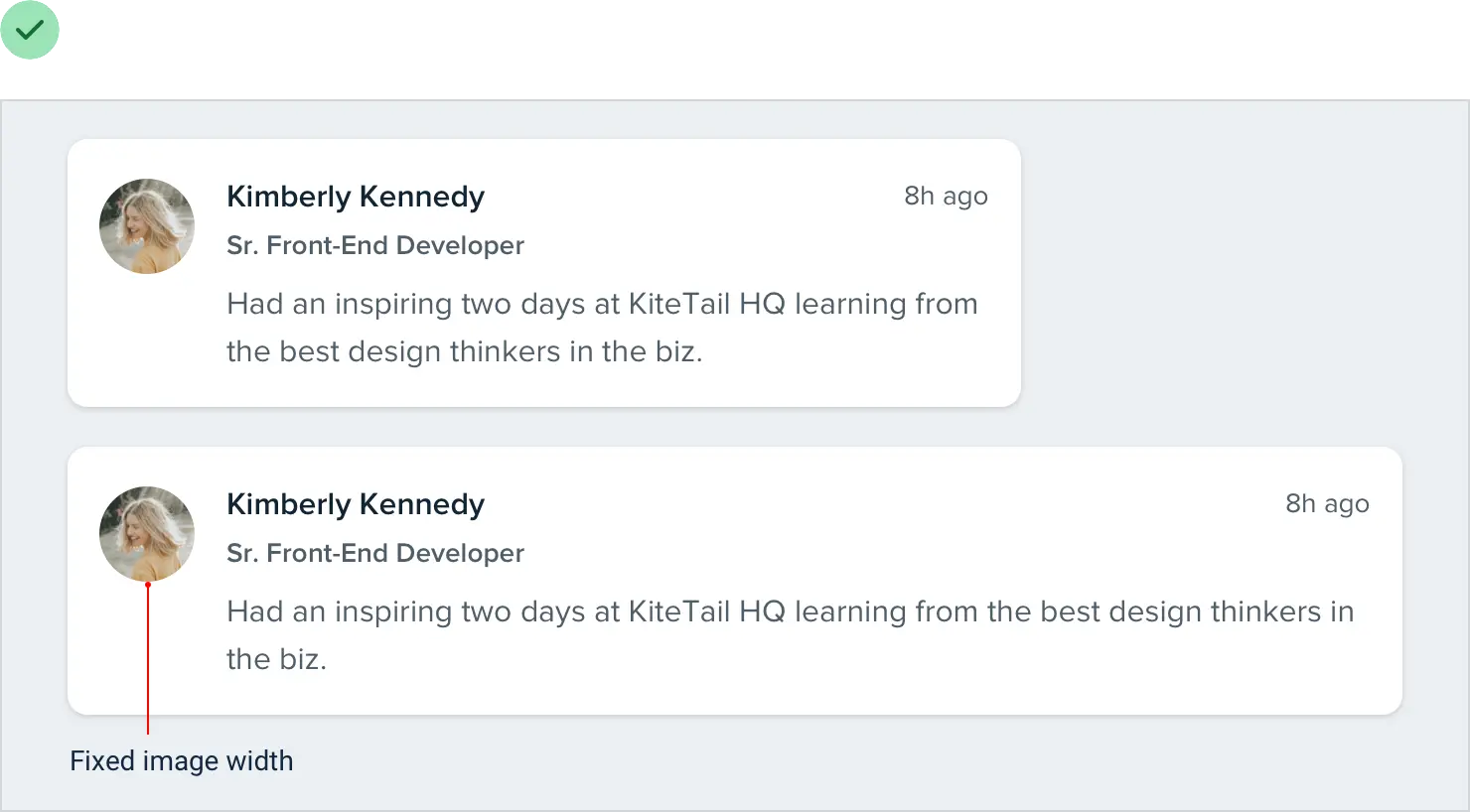Click the Kimberly Kennedy name in the wider card
The width and height of the screenshot is (1470, 812).
coord(356,504)
